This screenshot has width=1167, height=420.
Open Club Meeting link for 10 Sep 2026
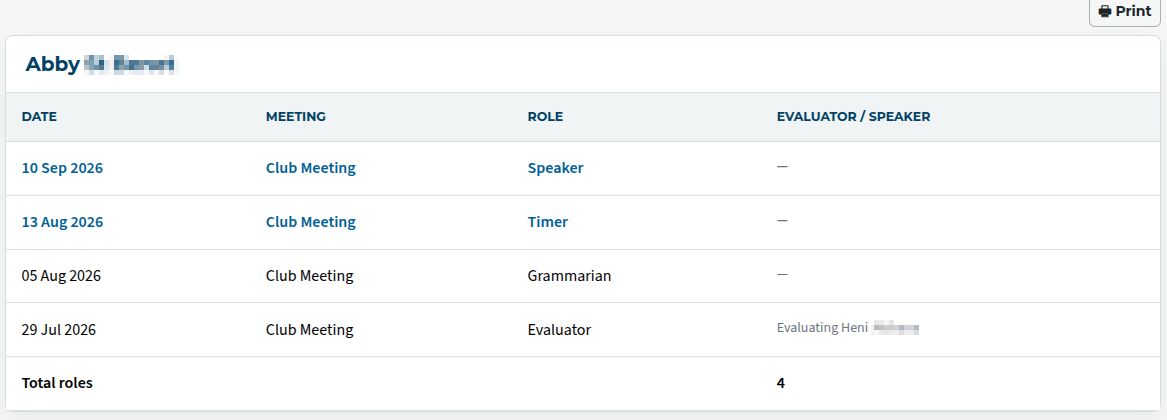(310, 168)
